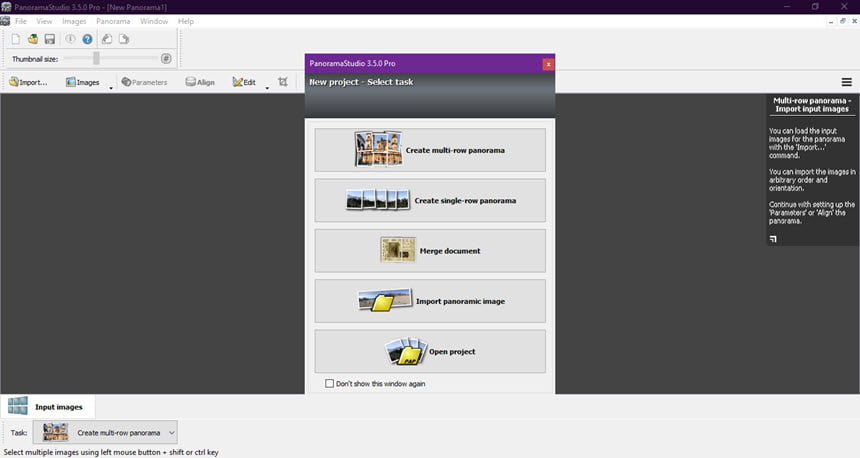Viewport: 860px width, 458px height.
Task: Open help via blue question mark icon
Action: [87, 39]
